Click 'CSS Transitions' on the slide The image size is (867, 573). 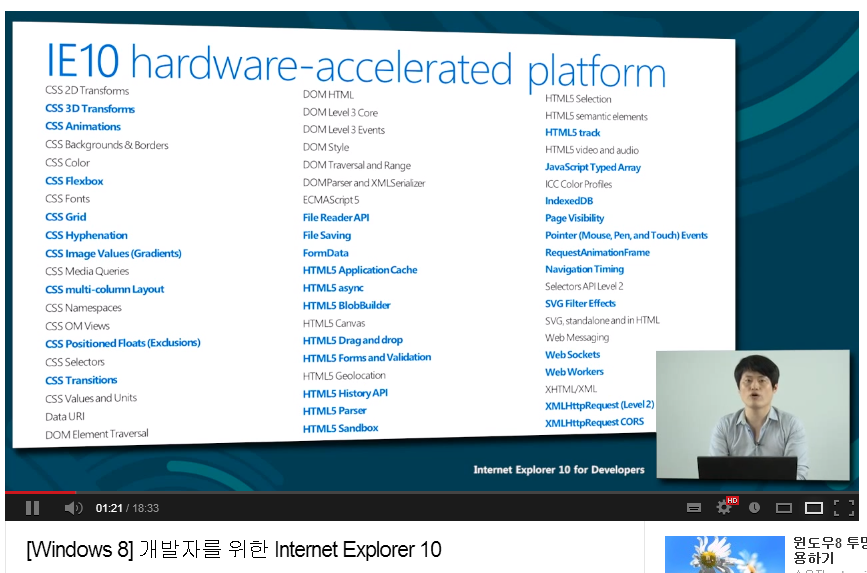tap(81, 380)
